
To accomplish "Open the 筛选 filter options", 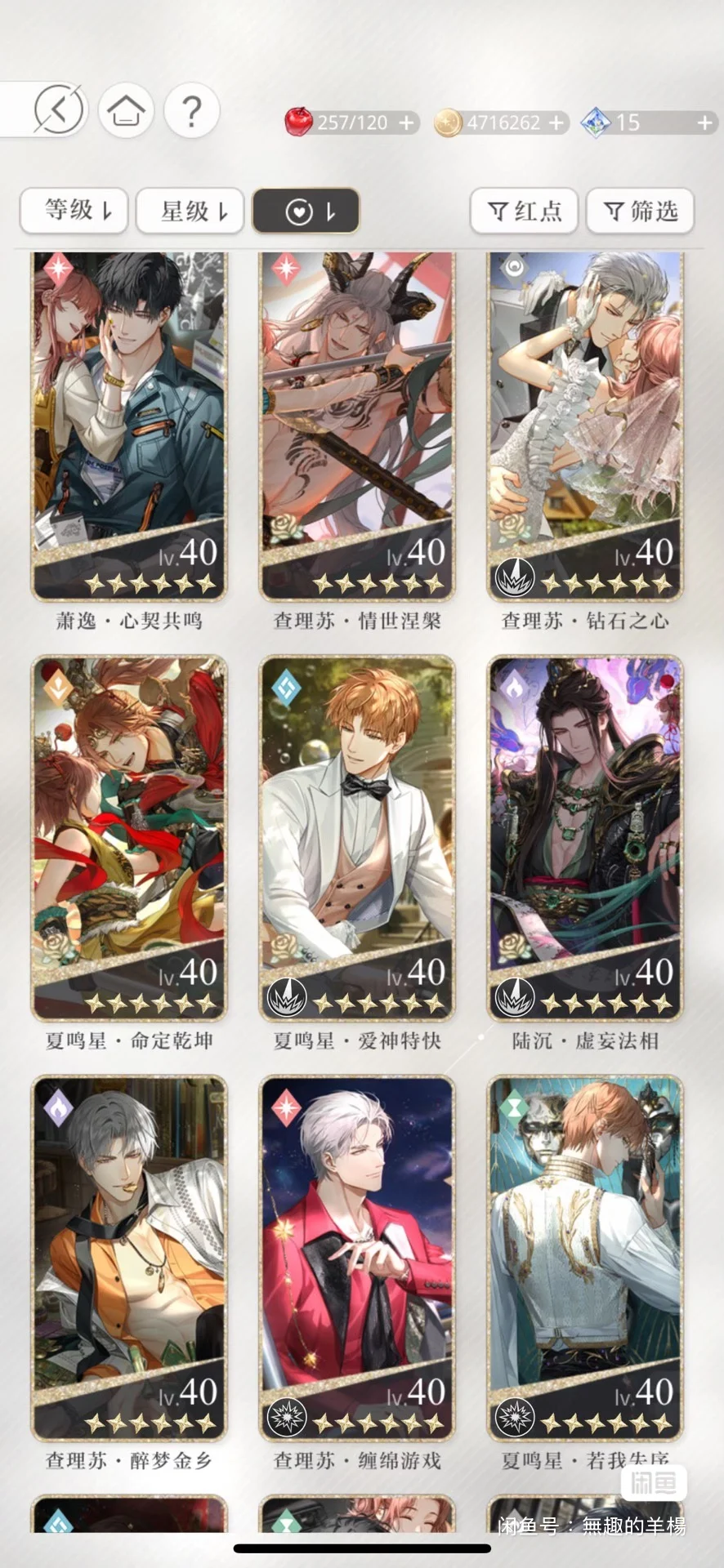I will [640, 211].
